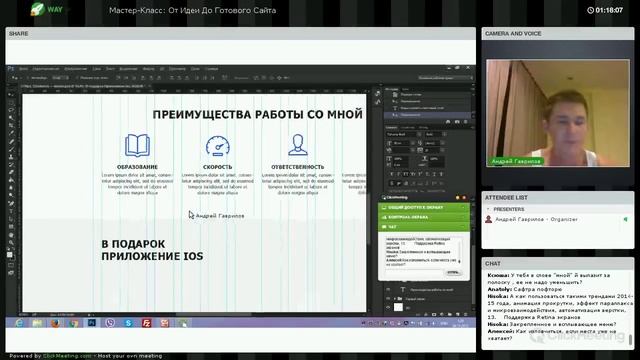Select the white layer thumbnail
The height and width of the screenshot is (360, 640).
click(398, 307)
